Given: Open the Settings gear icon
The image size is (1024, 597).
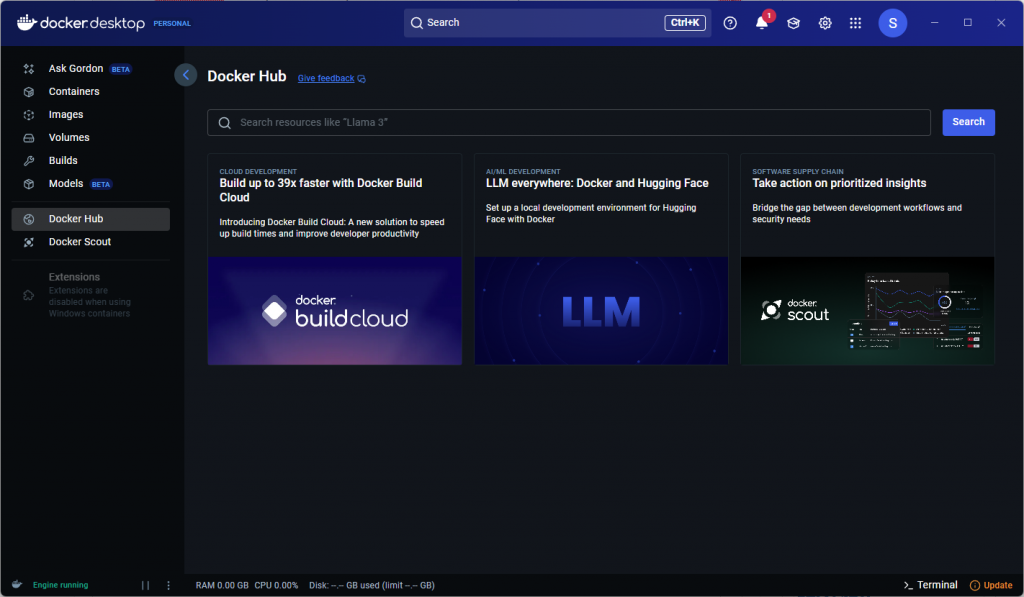Looking at the screenshot, I should tap(825, 23).
